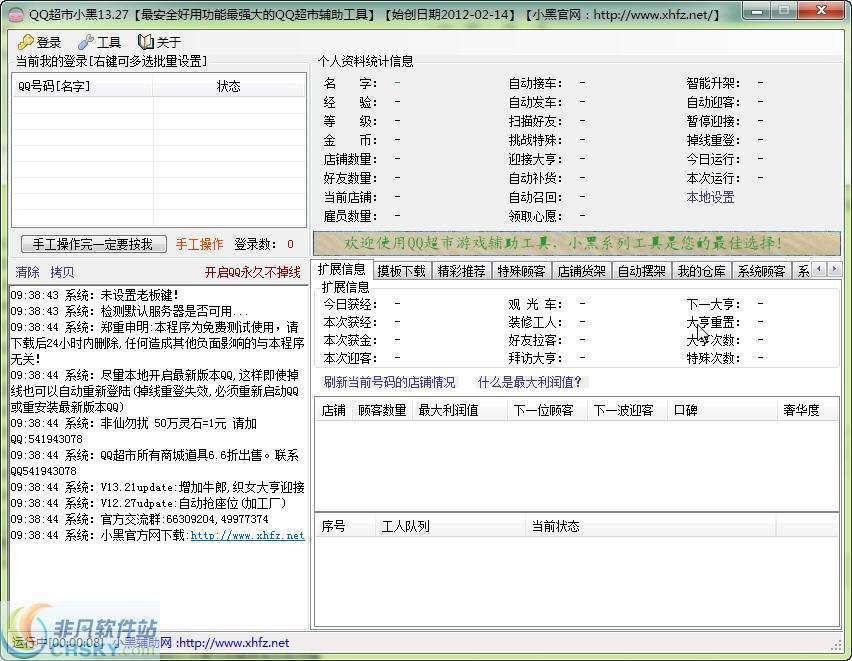Click the 状态 column header
The image size is (852, 661).
pos(229,86)
